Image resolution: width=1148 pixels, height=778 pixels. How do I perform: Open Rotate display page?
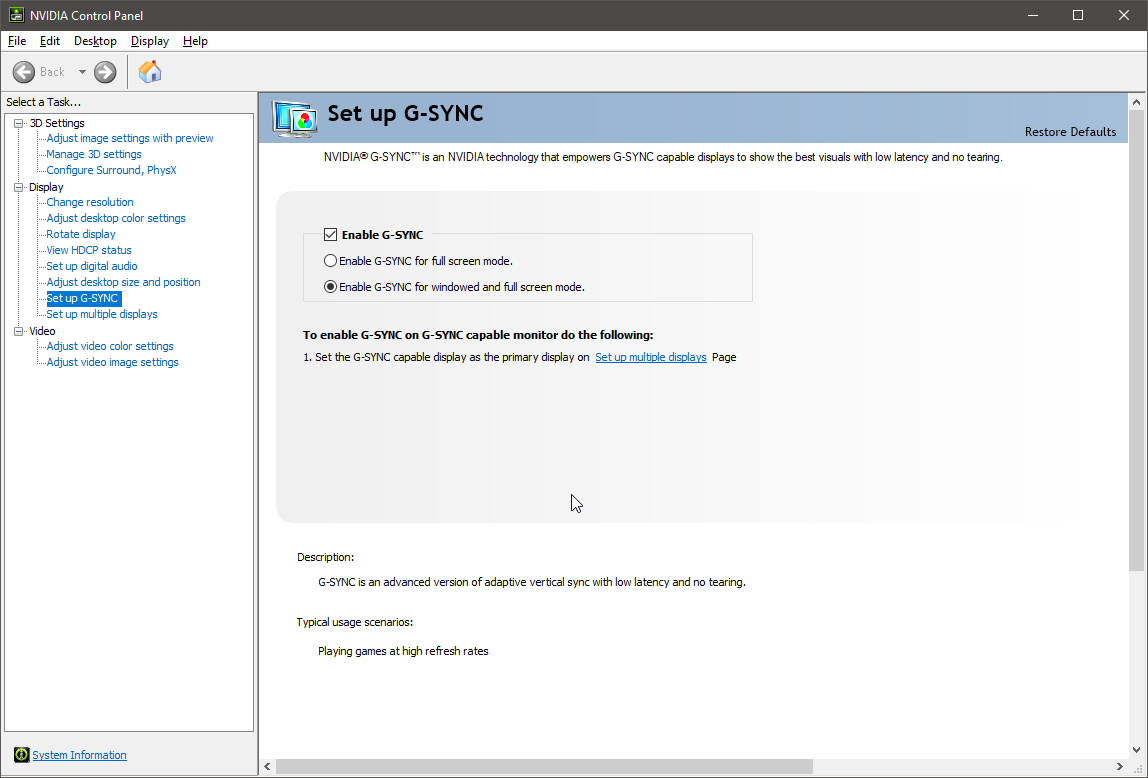(x=81, y=234)
